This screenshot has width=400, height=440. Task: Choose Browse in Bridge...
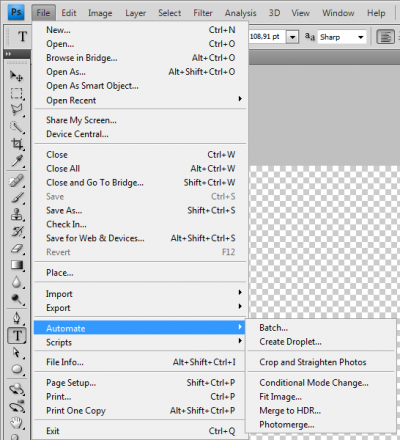[140, 58]
